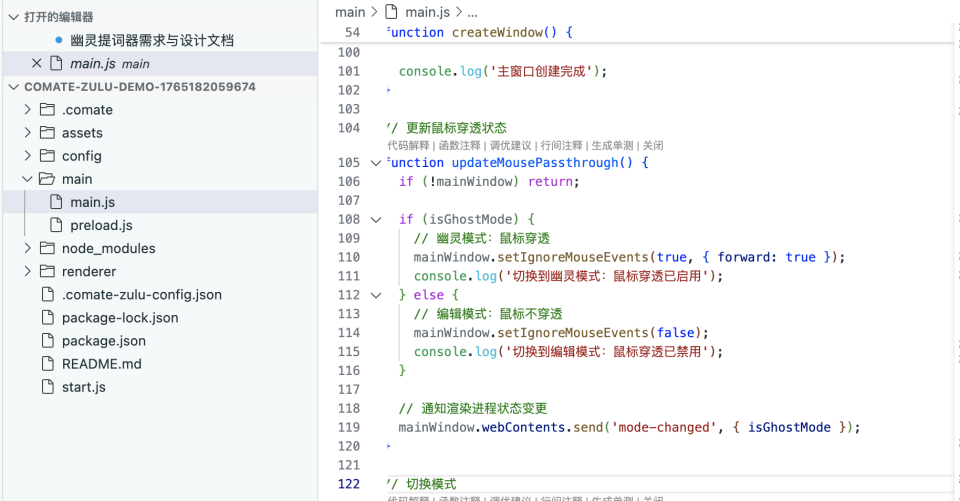Click the README.md file icon
Image resolution: width=960 pixels, height=501 pixels.
(x=48, y=364)
